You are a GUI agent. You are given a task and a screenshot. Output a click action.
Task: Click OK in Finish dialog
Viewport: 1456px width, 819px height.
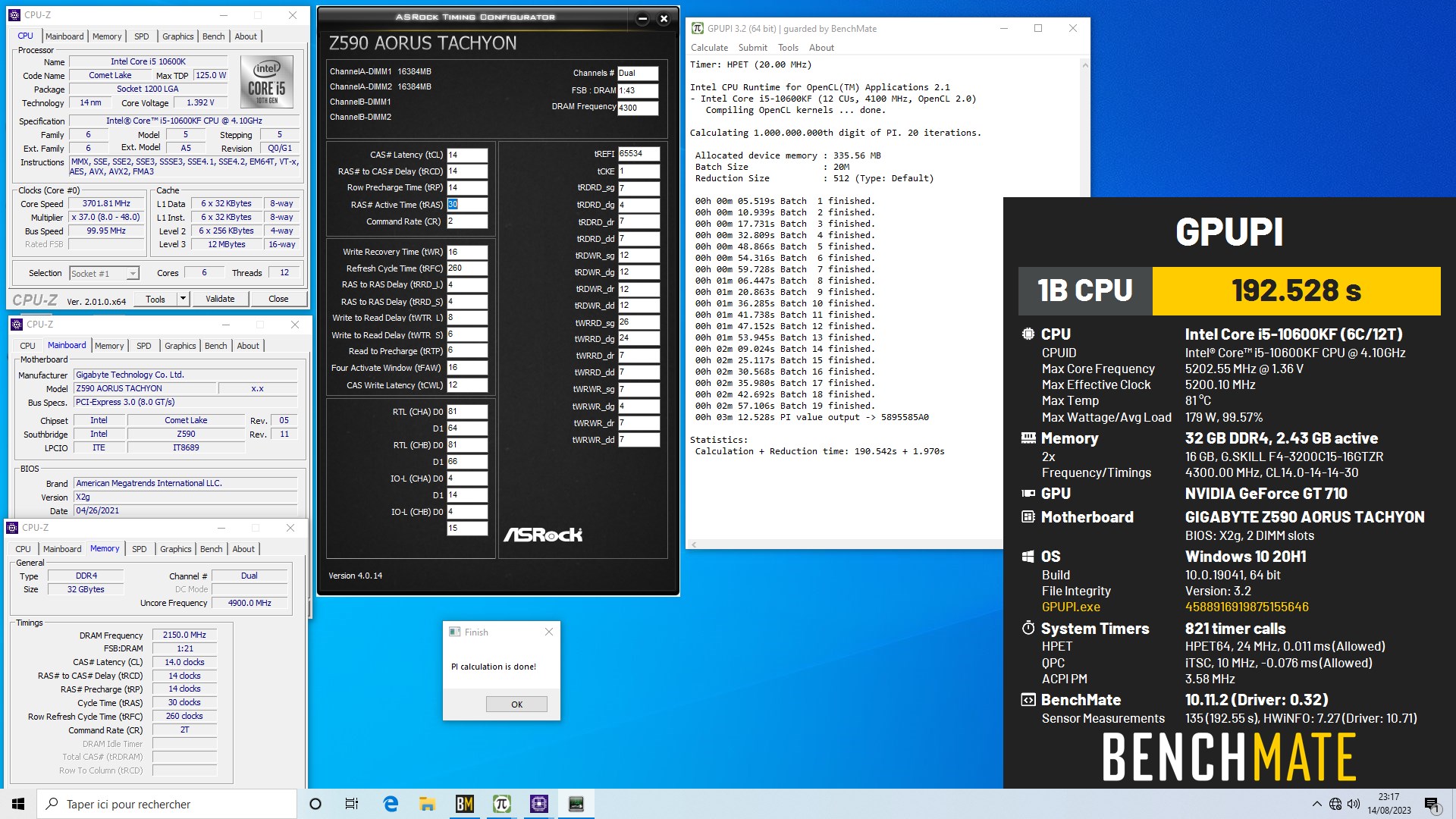[516, 704]
